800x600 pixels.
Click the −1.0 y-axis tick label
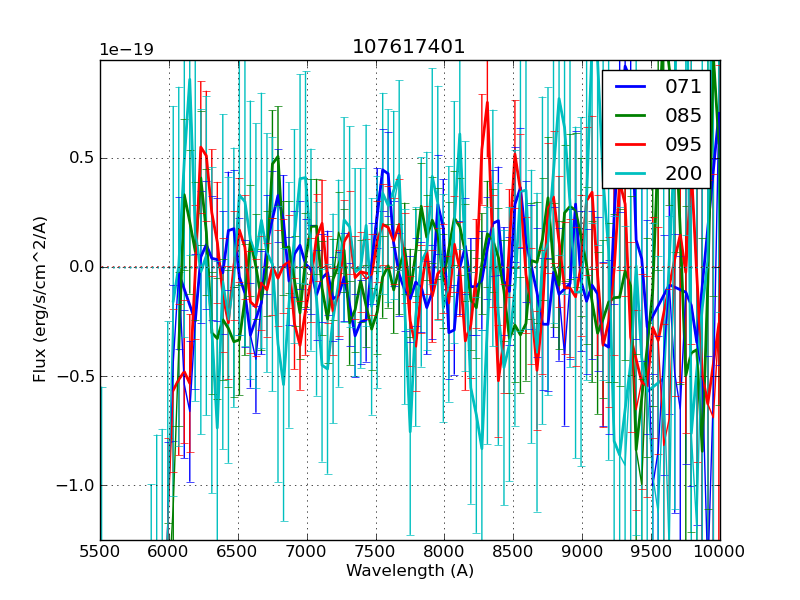click(x=74, y=486)
